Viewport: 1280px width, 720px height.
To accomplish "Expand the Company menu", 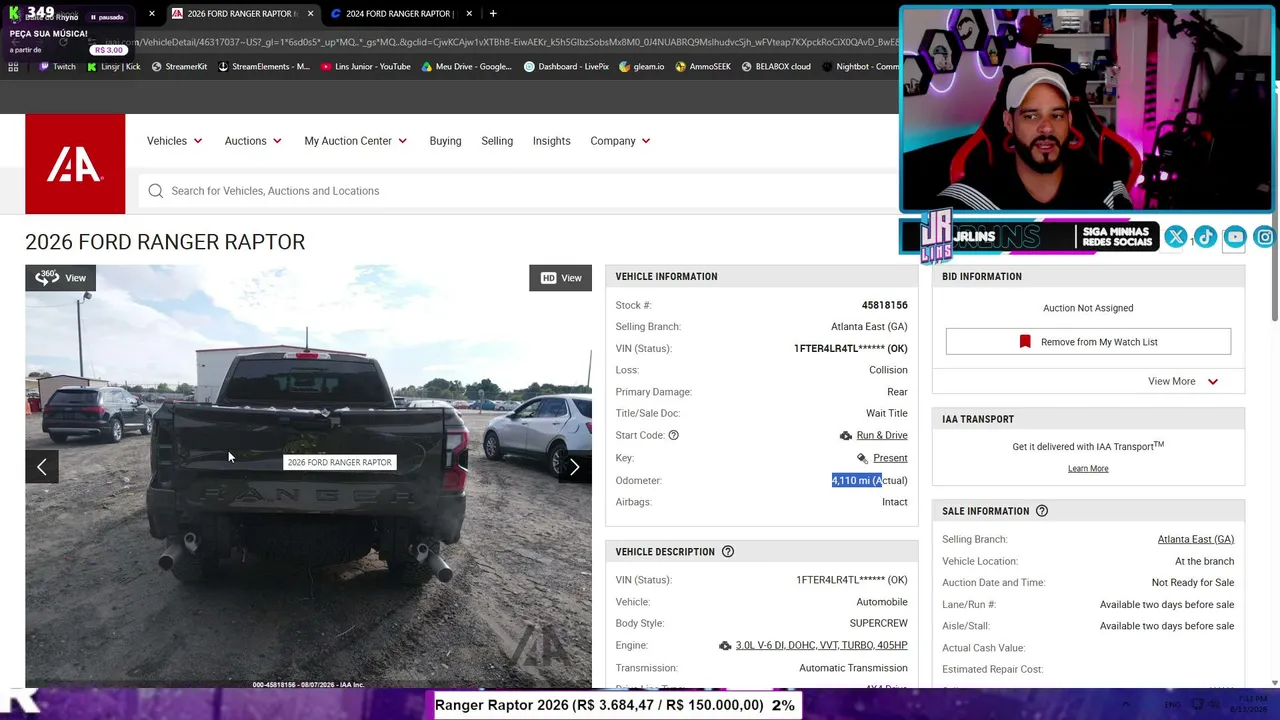I will 620,141.
